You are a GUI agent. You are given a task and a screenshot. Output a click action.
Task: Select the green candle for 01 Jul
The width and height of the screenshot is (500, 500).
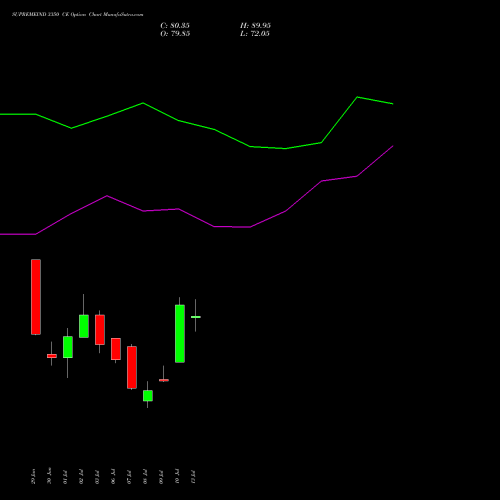click(x=68, y=347)
